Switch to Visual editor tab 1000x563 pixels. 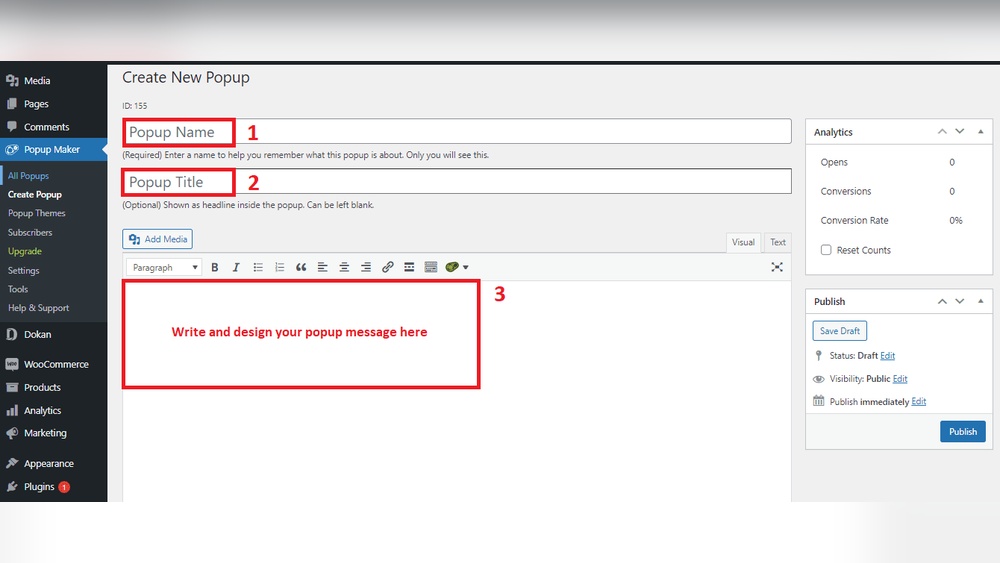click(x=743, y=242)
